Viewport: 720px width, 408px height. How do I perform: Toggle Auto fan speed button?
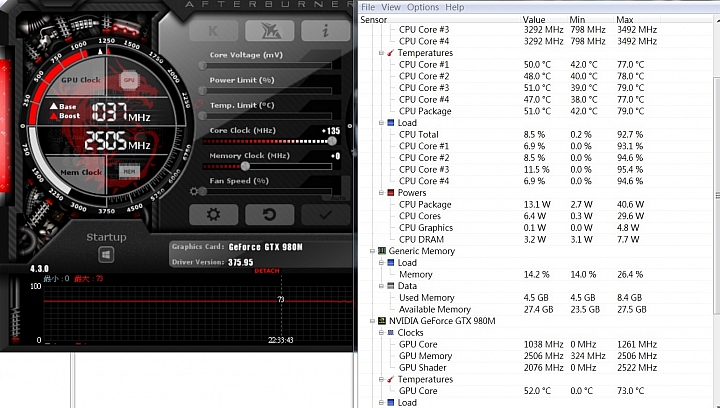tap(338, 198)
